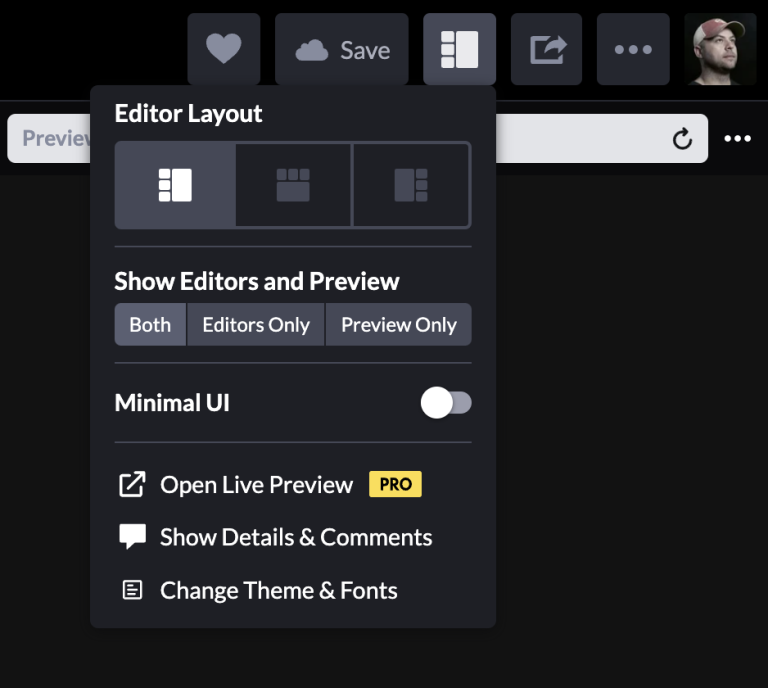Switch to Preview Only view
Image resolution: width=768 pixels, height=688 pixels.
point(398,325)
